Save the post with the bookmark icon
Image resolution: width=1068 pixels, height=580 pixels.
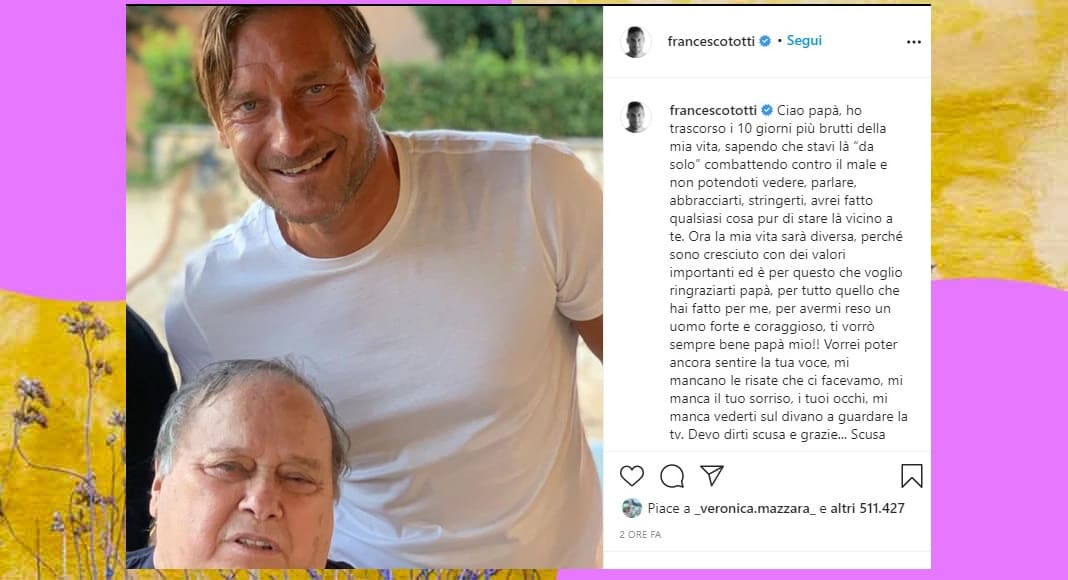911,475
